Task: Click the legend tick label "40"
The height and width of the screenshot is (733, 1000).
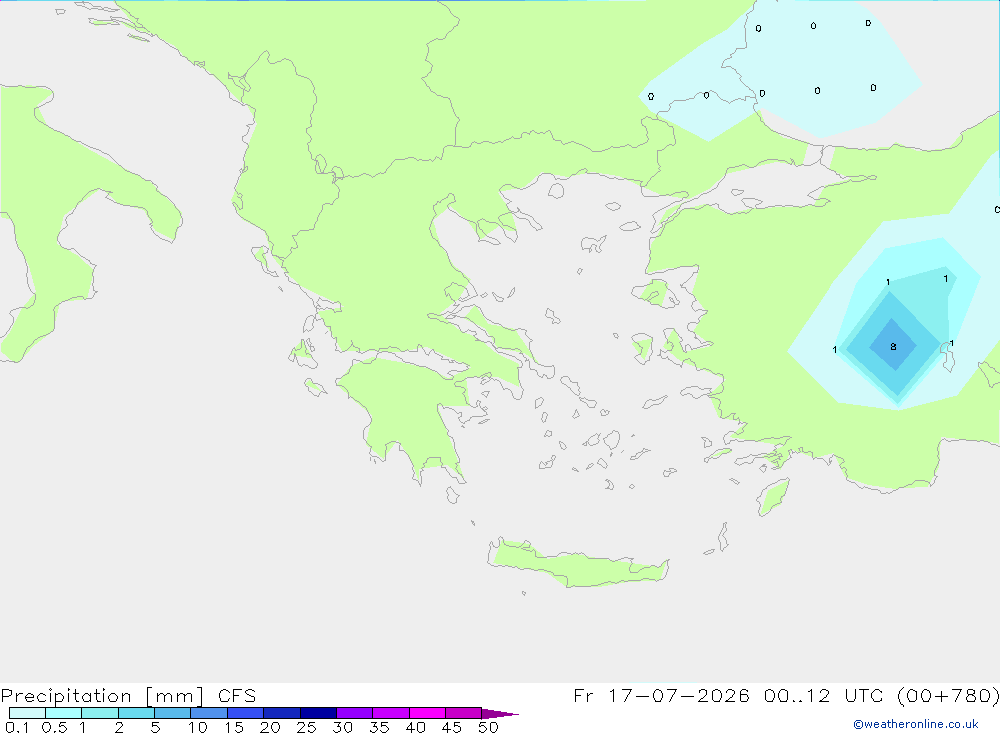Action: (x=415, y=727)
